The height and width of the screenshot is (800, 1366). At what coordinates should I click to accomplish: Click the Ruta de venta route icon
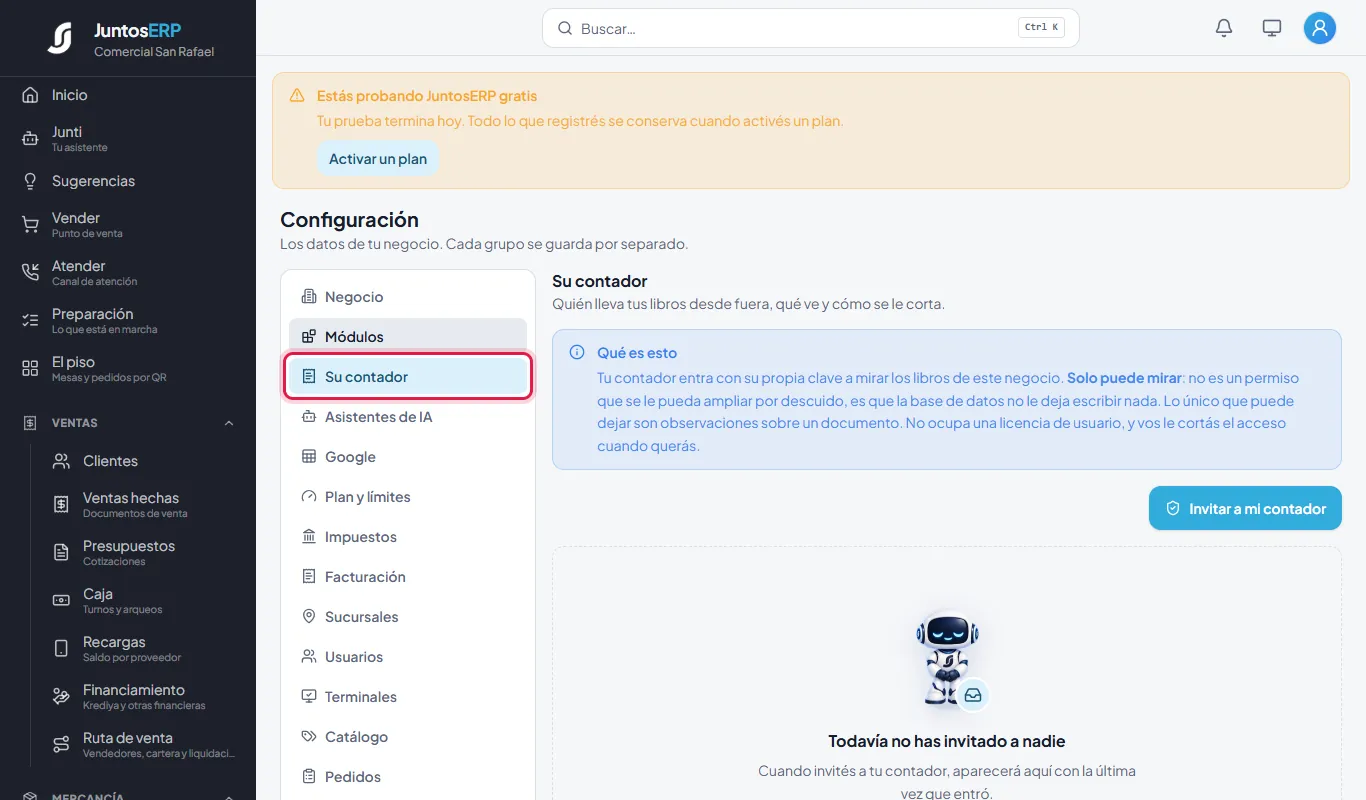pyautogui.click(x=61, y=744)
